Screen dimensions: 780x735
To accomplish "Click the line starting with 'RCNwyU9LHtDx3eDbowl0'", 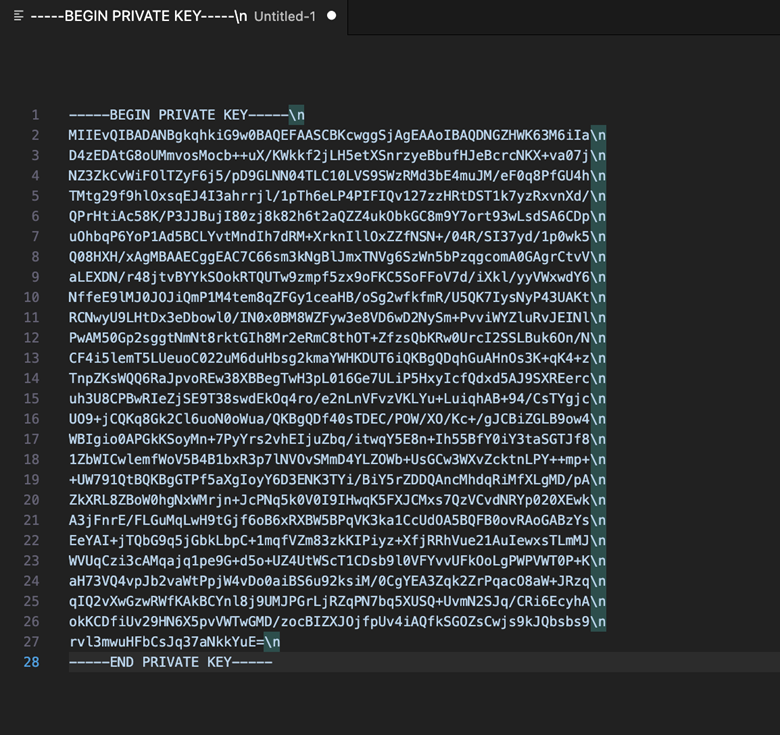I will [x=337, y=318].
